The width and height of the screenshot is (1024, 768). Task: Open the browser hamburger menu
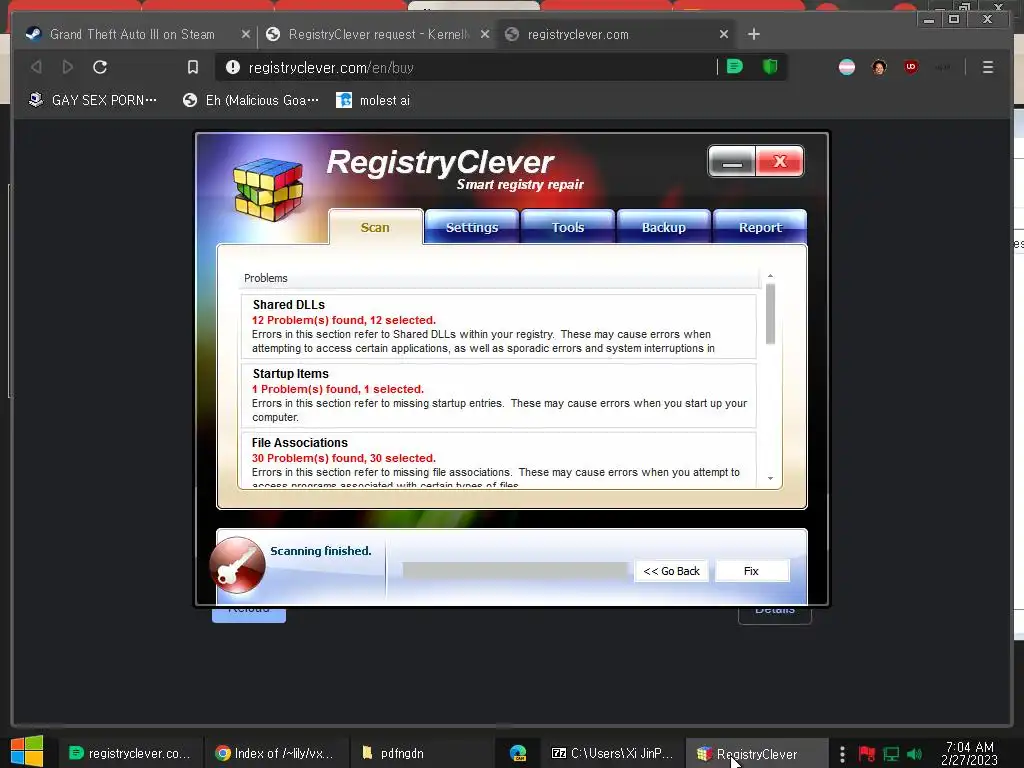pos(988,67)
